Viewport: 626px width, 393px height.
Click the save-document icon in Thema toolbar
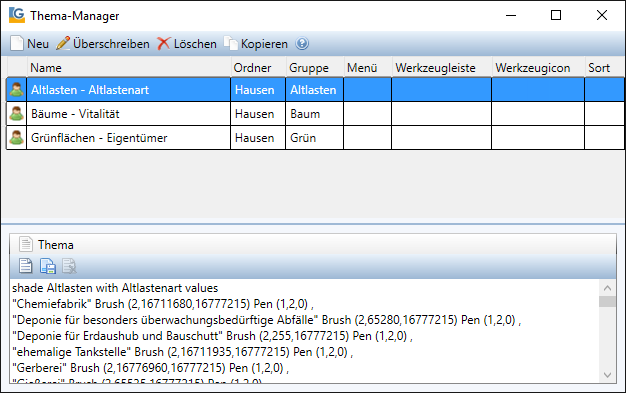(x=48, y=266)
